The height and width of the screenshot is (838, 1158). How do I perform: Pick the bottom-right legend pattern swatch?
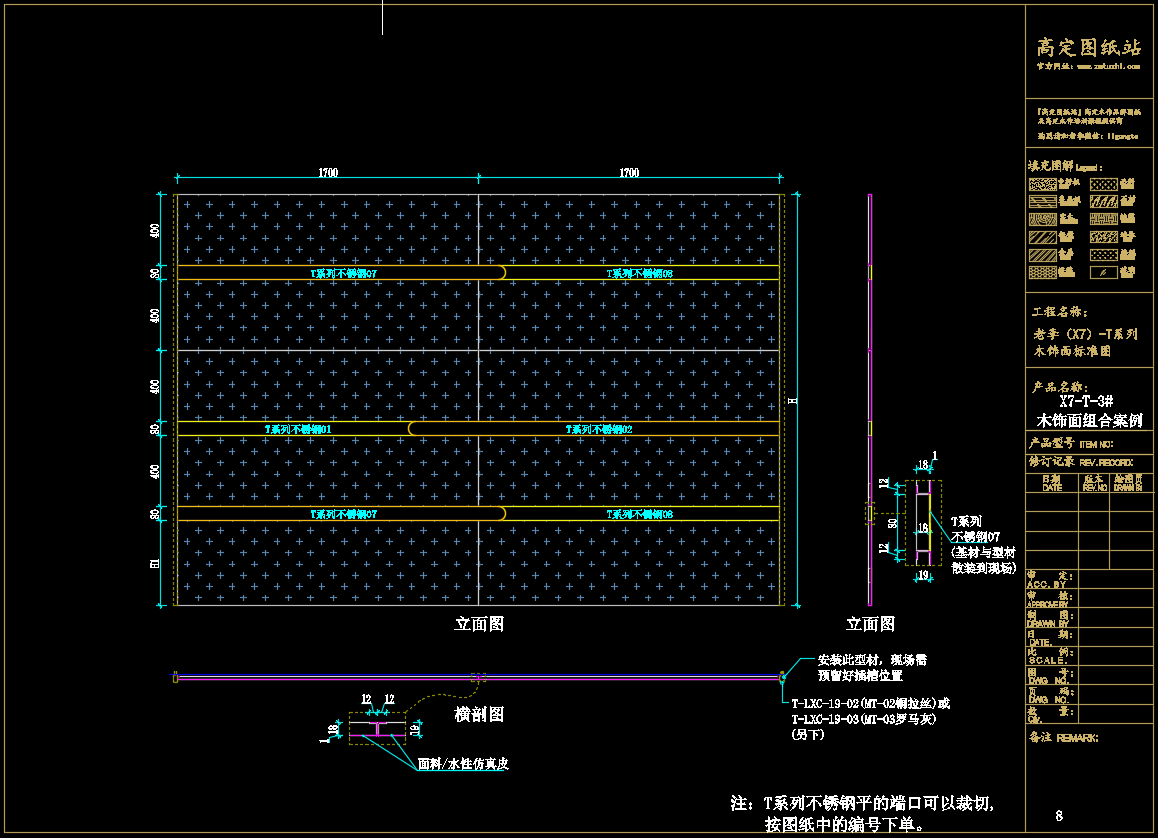pyautogui.click(x=1103, y=272)
